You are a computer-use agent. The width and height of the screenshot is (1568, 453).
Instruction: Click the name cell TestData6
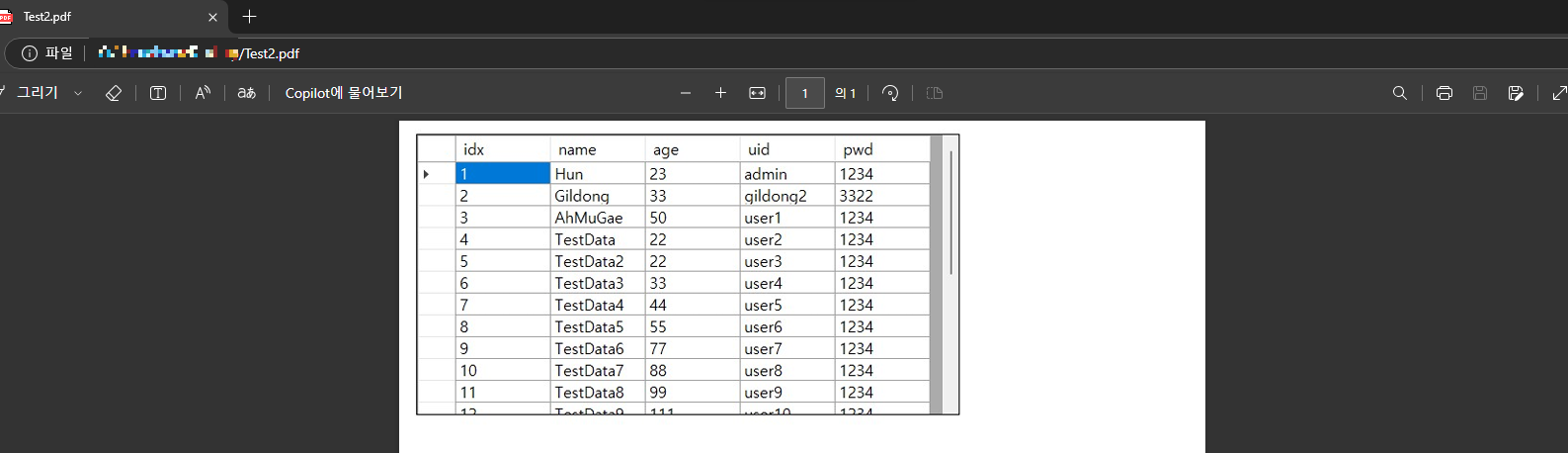[x=598, y=348]
